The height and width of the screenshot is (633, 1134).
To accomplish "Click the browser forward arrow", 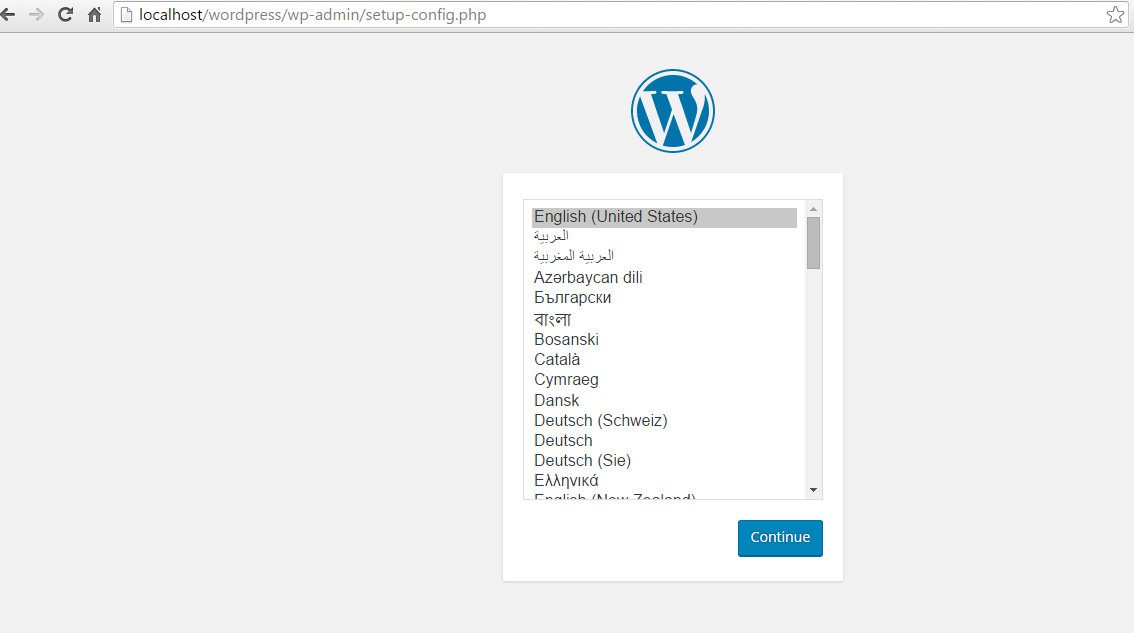I will pyautogui.click(x=36, y=14).
